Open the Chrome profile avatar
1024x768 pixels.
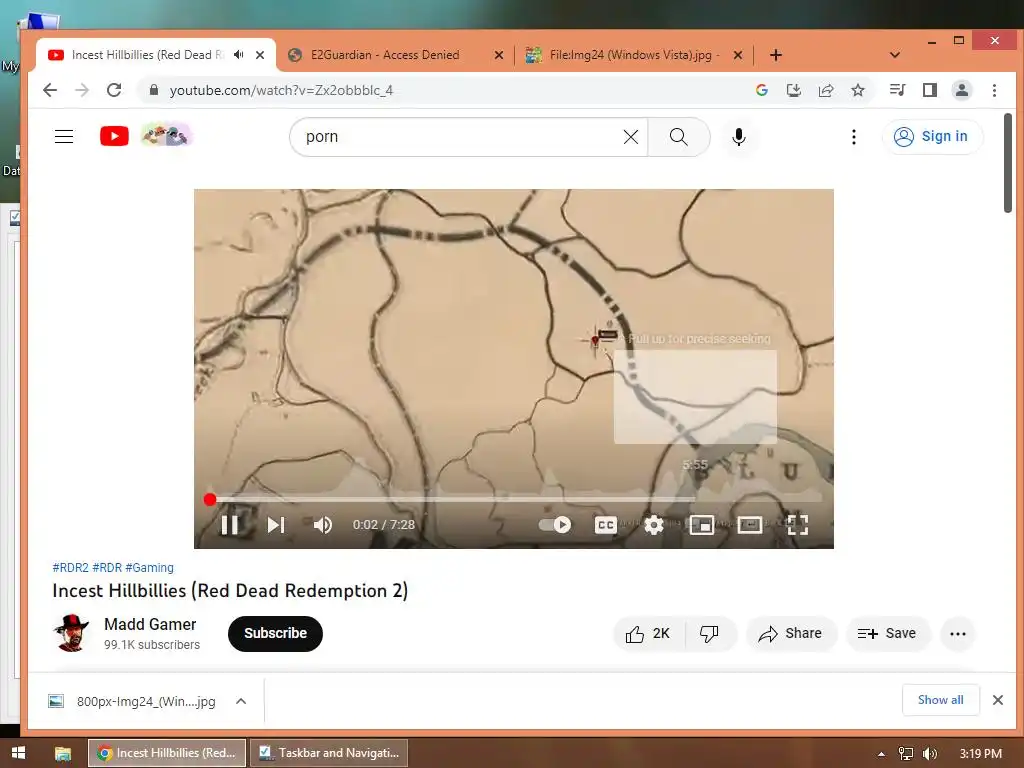(962, 90)
